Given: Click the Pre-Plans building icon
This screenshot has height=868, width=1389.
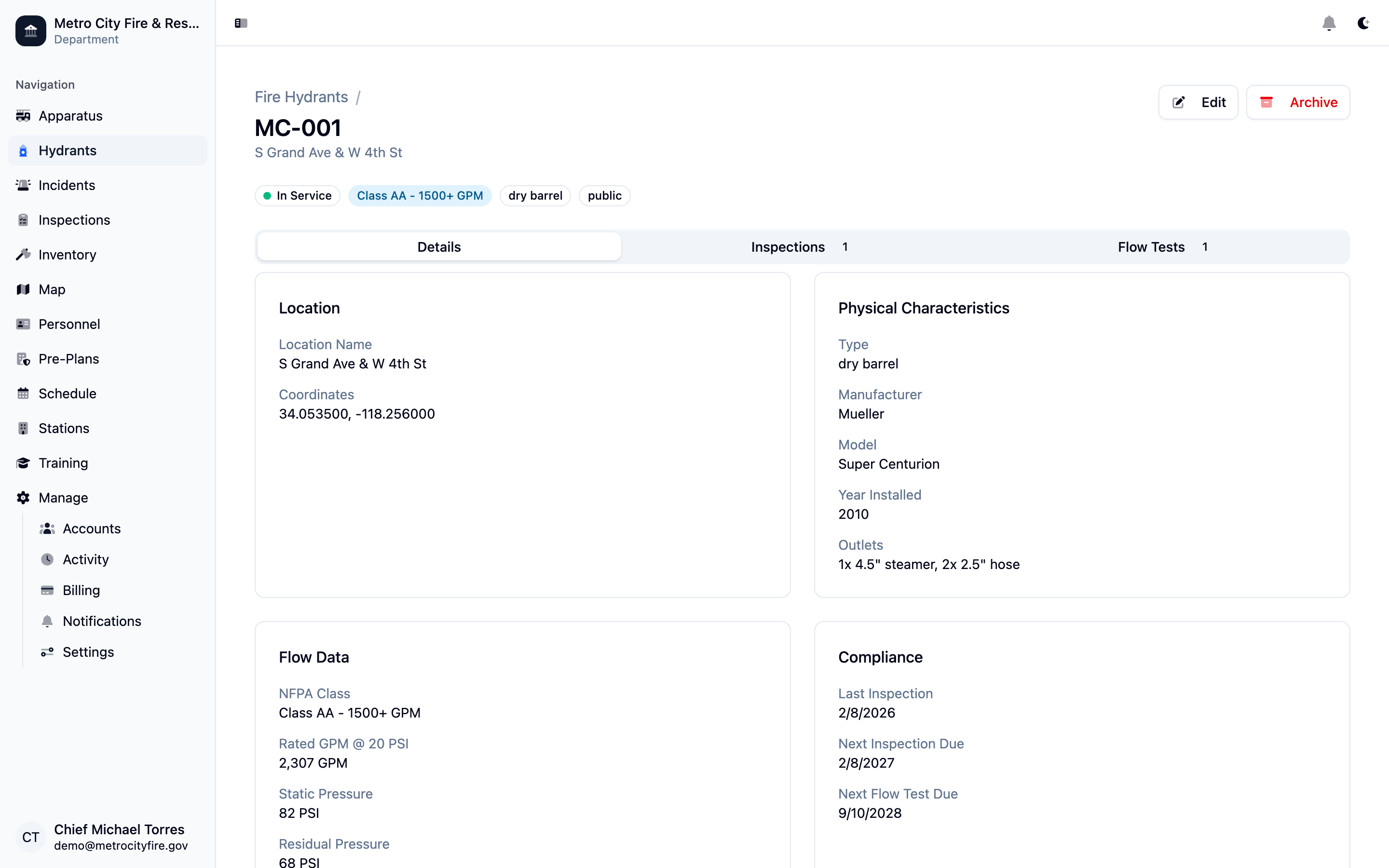Looking at the screenshot, I should pos(23,359).
